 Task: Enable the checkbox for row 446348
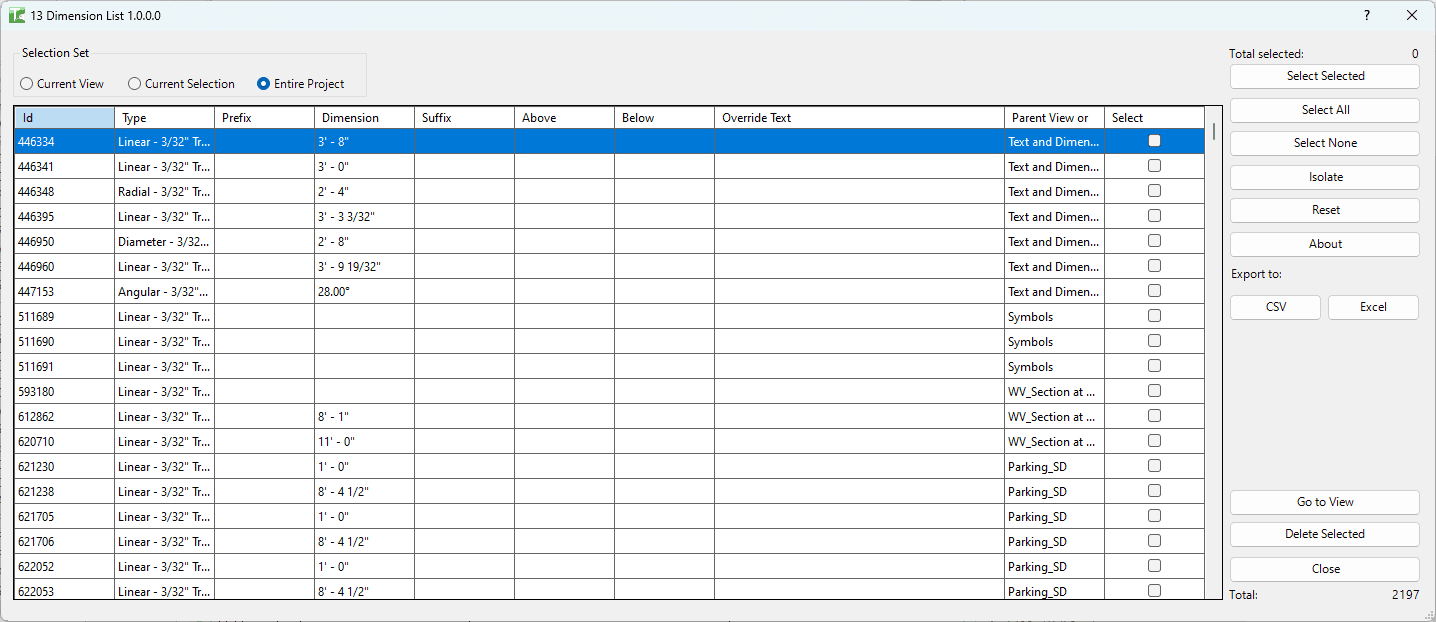pyautogui.click(x=1154, y=191)
